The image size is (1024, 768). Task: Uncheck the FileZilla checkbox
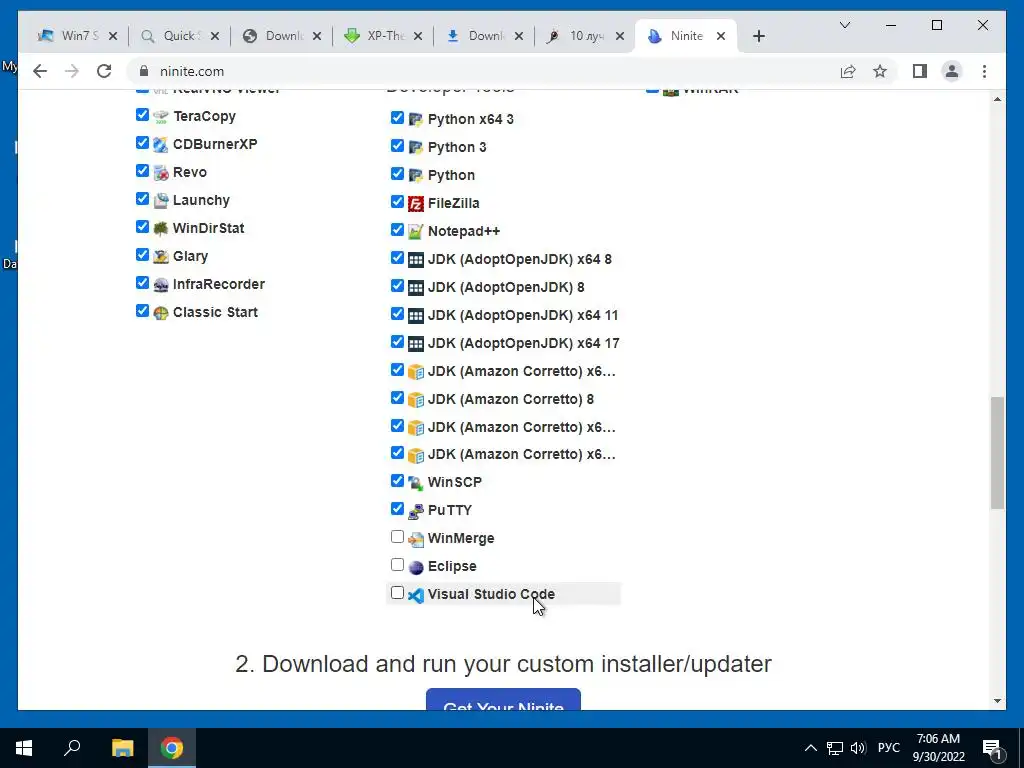click(x=397, y=202)
